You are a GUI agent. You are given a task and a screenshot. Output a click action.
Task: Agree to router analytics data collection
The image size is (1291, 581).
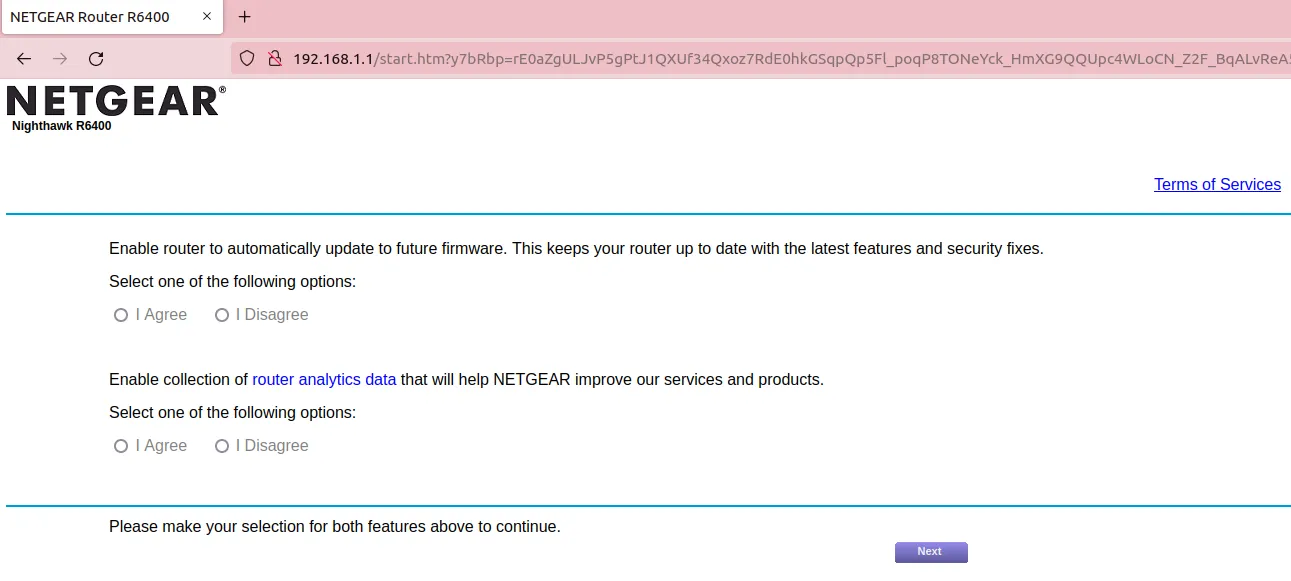[121, 446]
